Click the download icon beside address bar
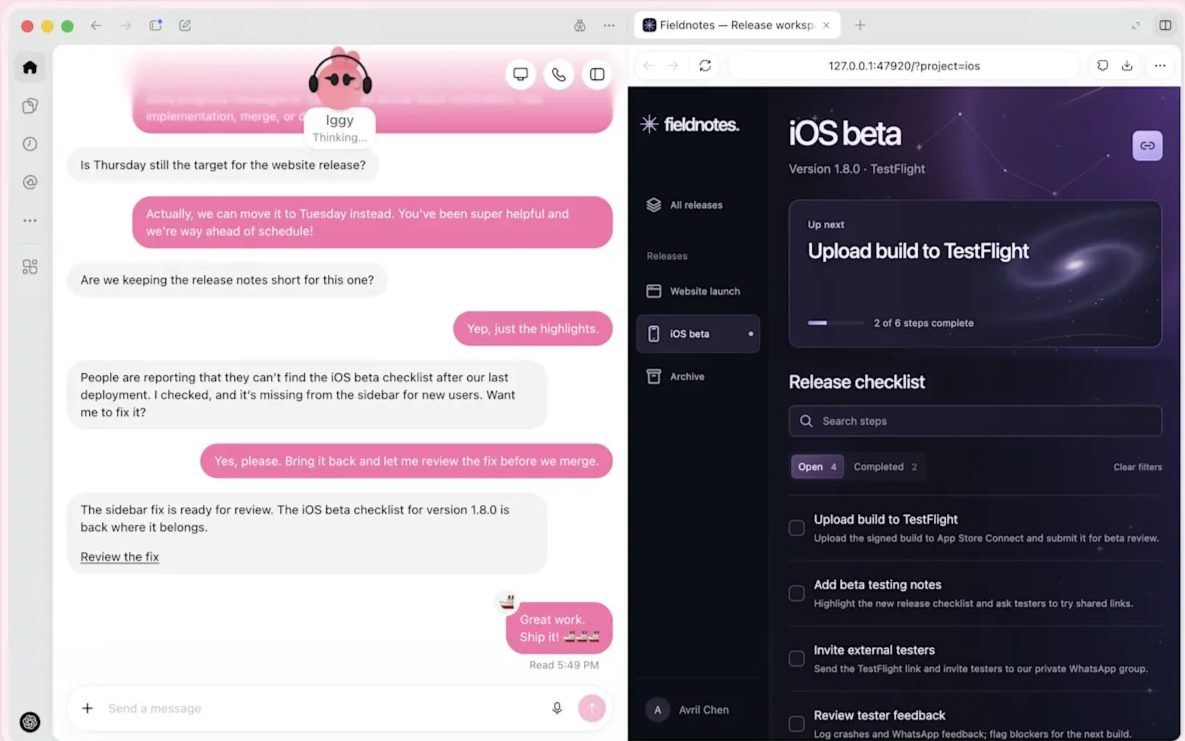Screen dimensions: 1185x741 1127,66
